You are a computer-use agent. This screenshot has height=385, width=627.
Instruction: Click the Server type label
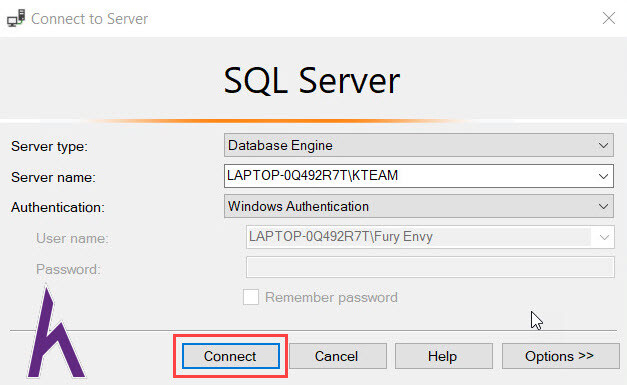tap(50, 146)
